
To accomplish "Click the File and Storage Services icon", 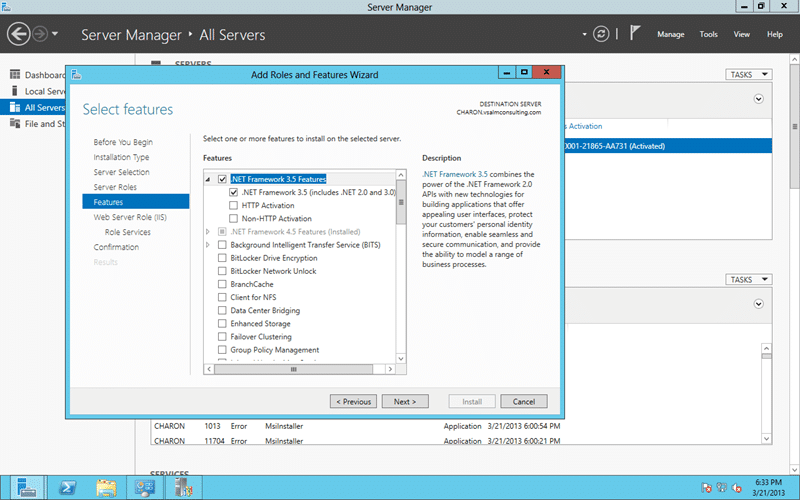I will click(x=15, y=123).
